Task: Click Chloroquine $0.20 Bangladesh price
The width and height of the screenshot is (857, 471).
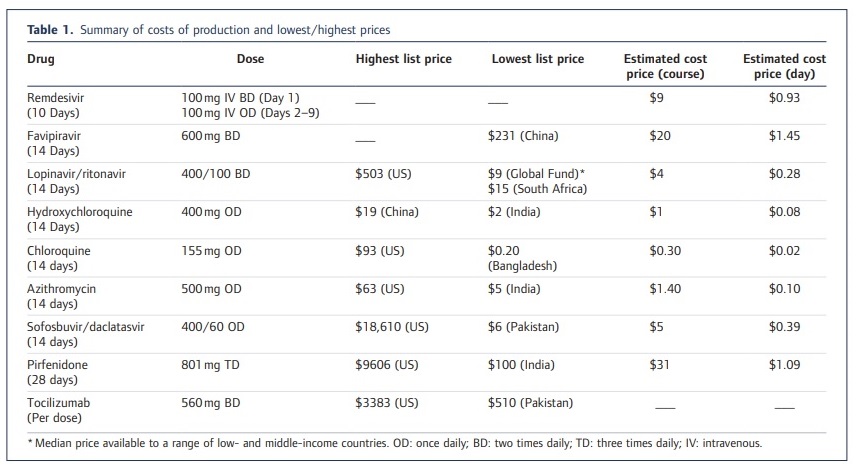Action: point(522,258)
